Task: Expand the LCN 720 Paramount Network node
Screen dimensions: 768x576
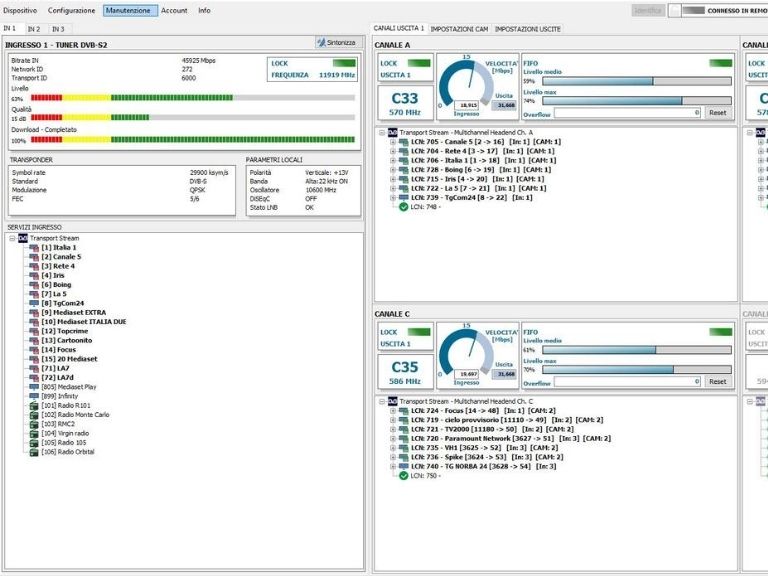Action: coord(393,439)
